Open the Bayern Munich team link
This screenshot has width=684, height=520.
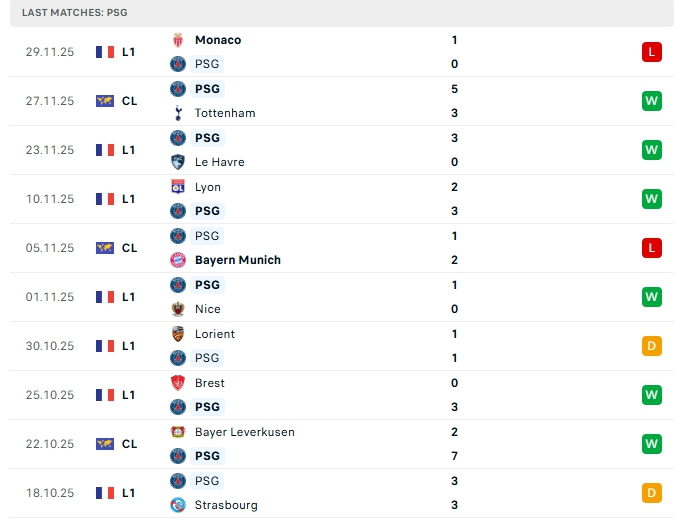pos(237,260)
